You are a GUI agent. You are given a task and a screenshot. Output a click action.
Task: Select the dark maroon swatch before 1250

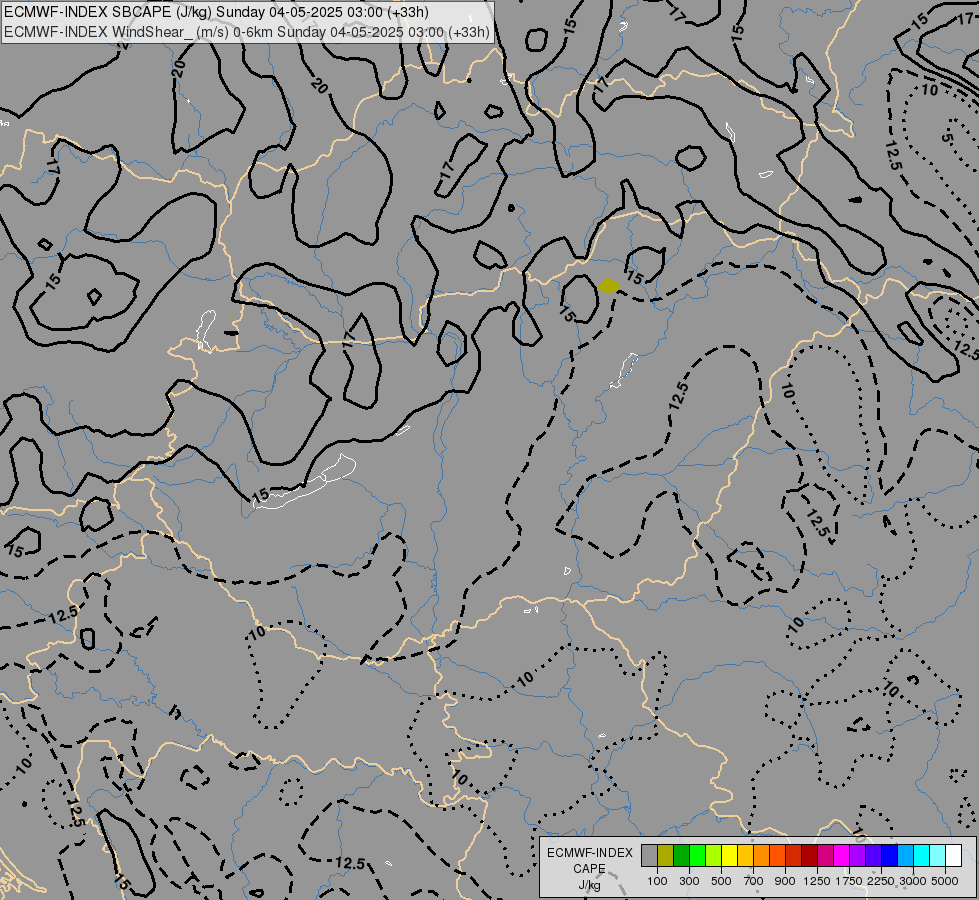(x=810, y=856)
